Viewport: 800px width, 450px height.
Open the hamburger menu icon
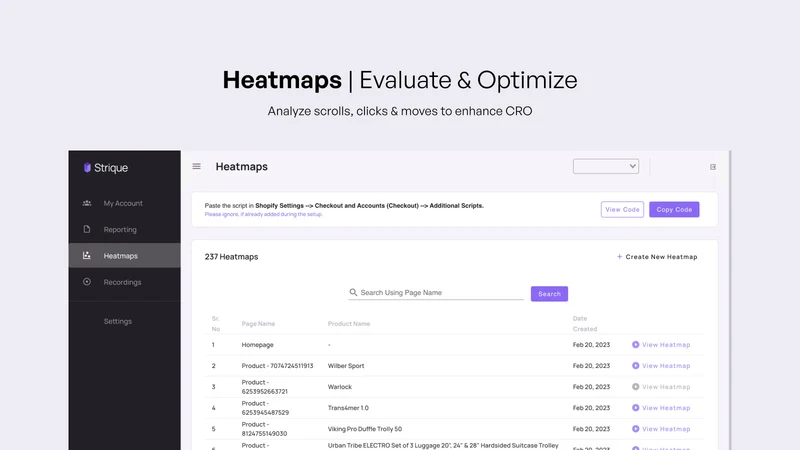(196, 166)
